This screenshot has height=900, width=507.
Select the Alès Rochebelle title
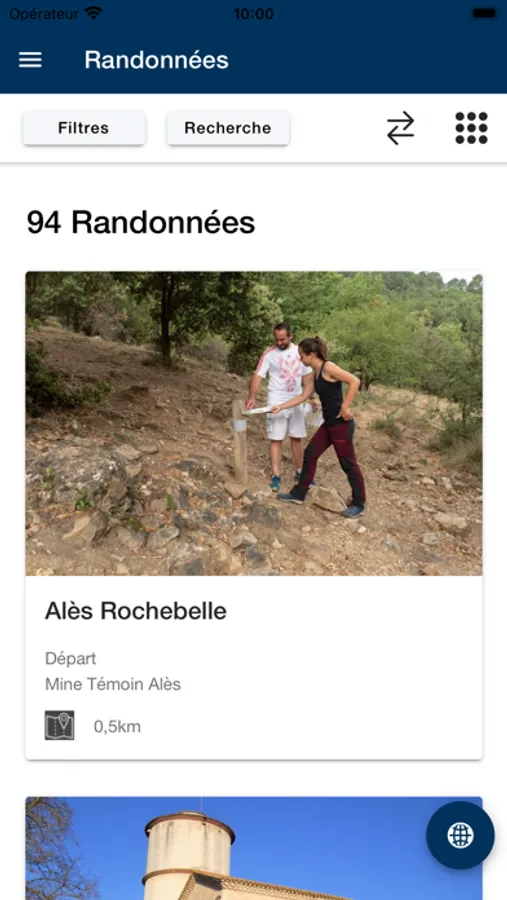[x=136, y=611]
